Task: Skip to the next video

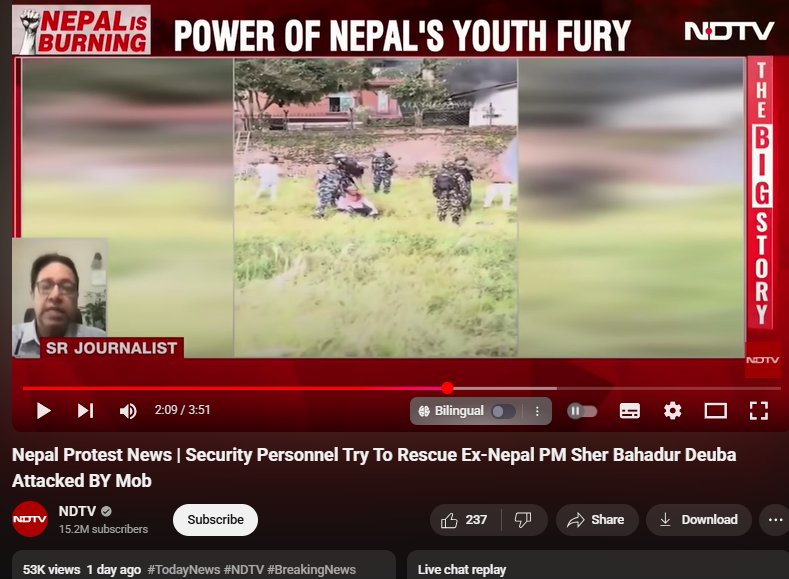Action: [x=86, y=411]
